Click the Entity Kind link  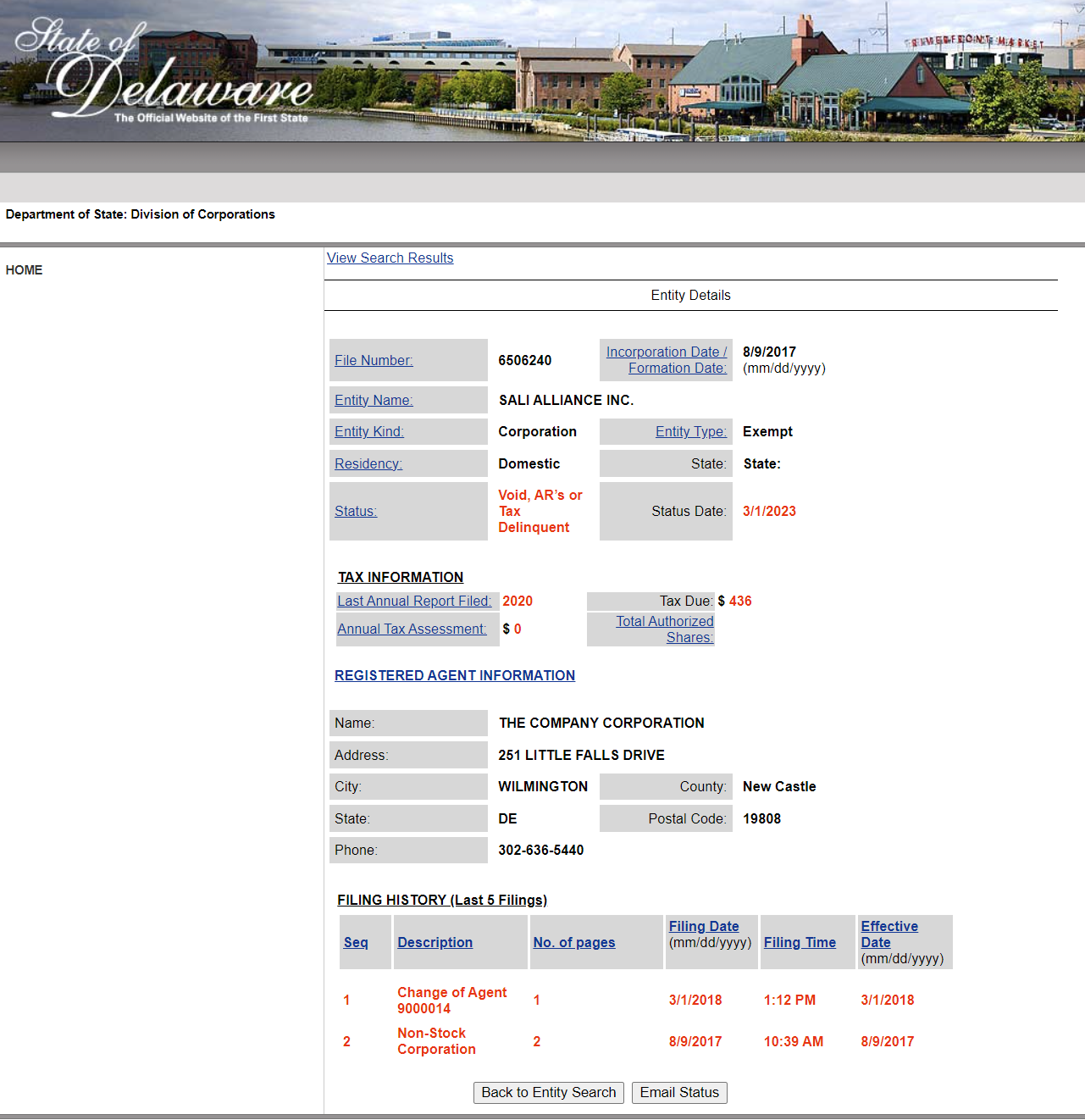coord(369,431)
